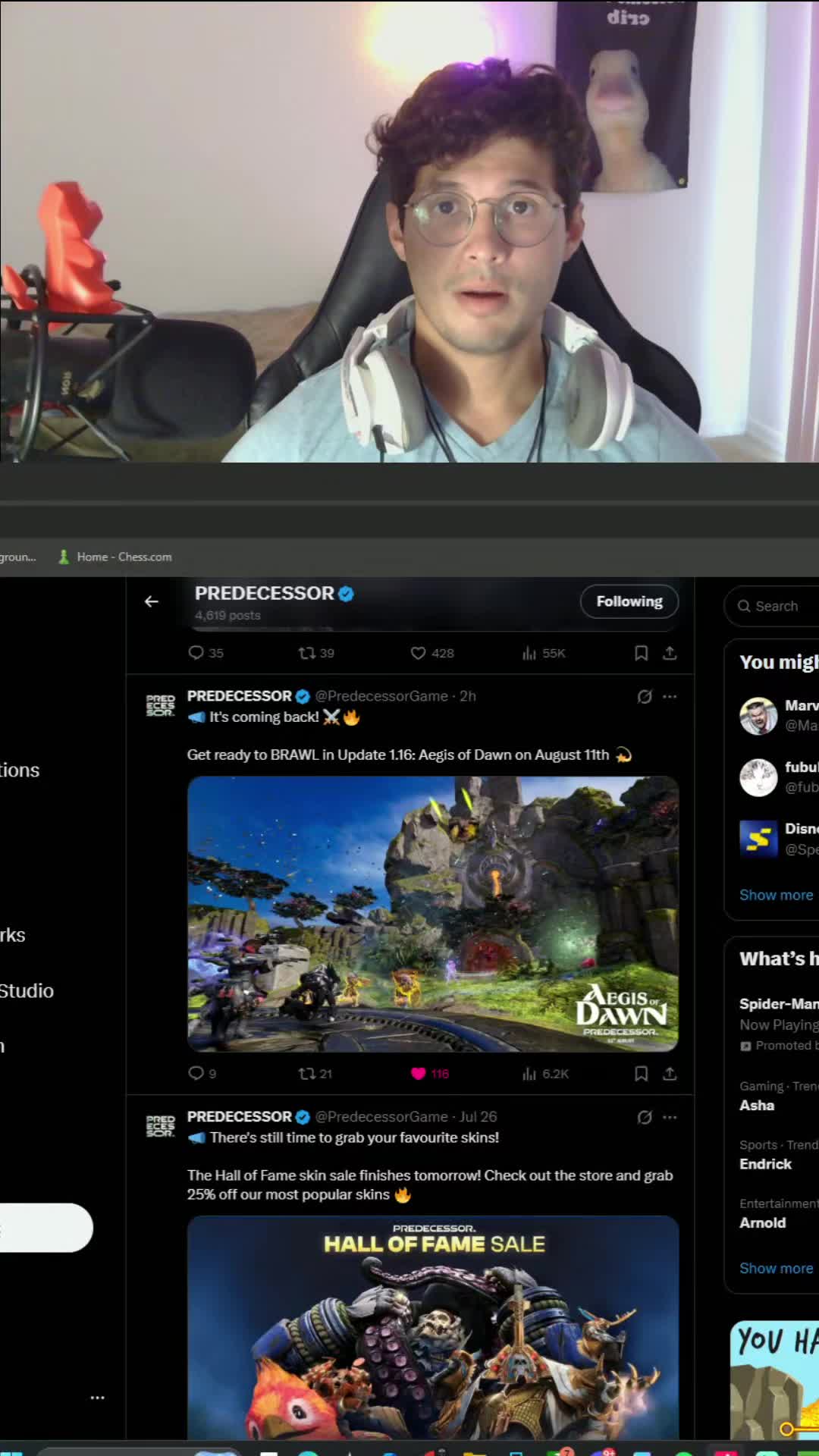819x1456 pixels.
Task: Click the 2h timestamp on Aegis post
Action: point(468,696)
